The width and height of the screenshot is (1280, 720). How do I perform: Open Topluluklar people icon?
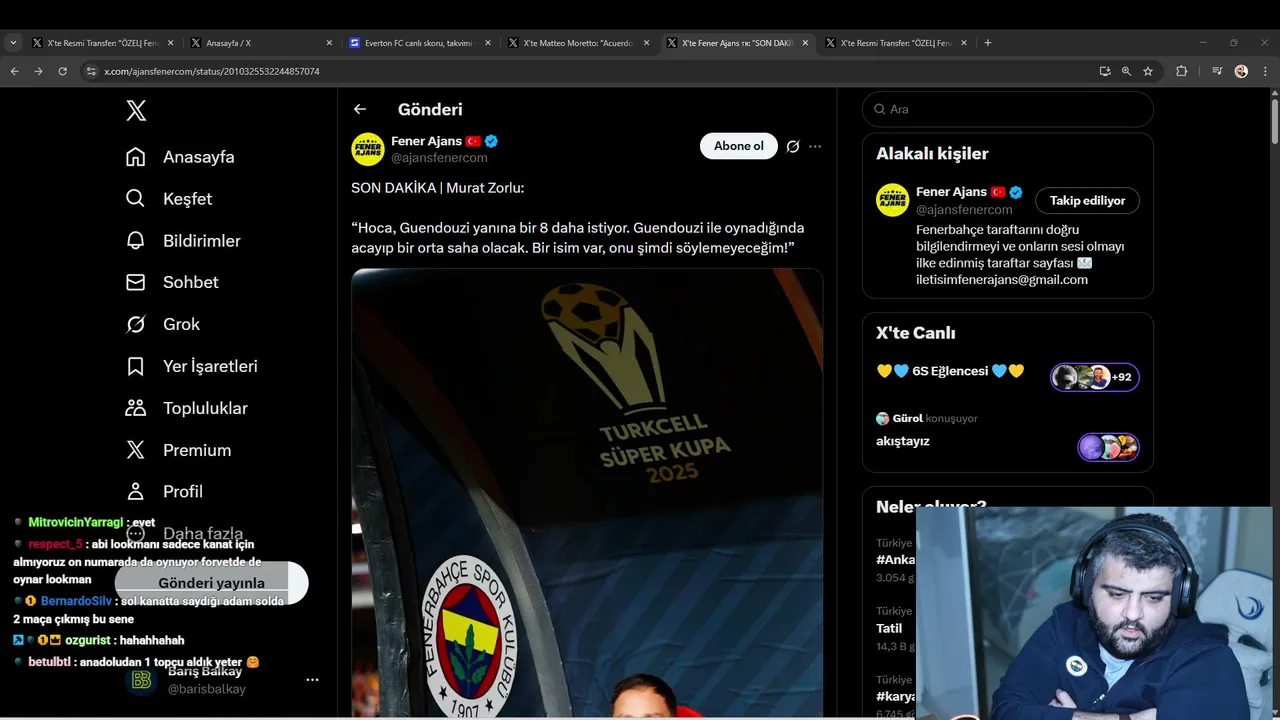pyautogui.click(x=136, y=408)
